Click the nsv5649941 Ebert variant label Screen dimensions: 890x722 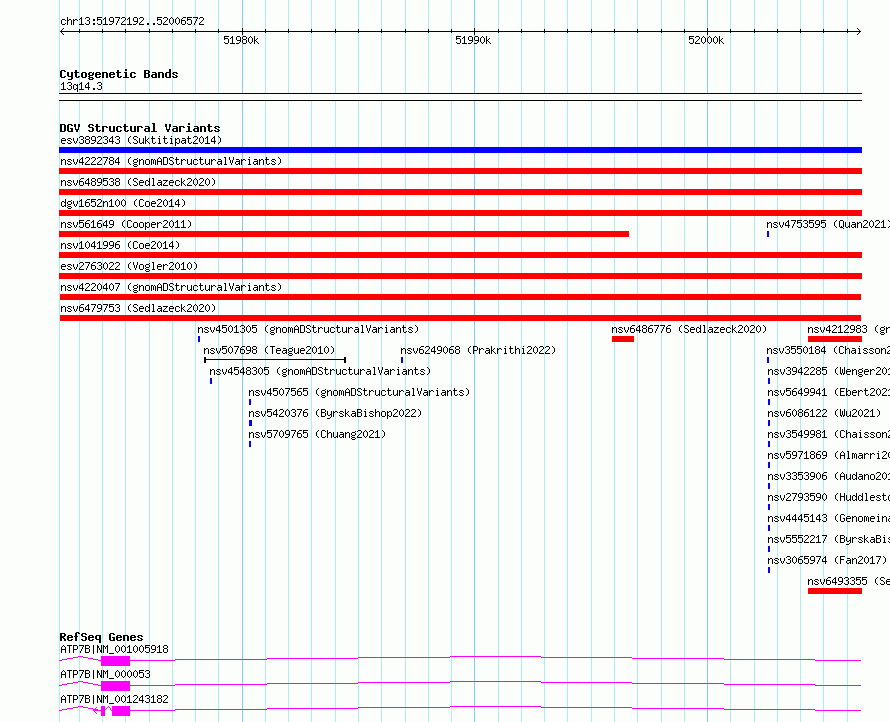click(829, 392)
